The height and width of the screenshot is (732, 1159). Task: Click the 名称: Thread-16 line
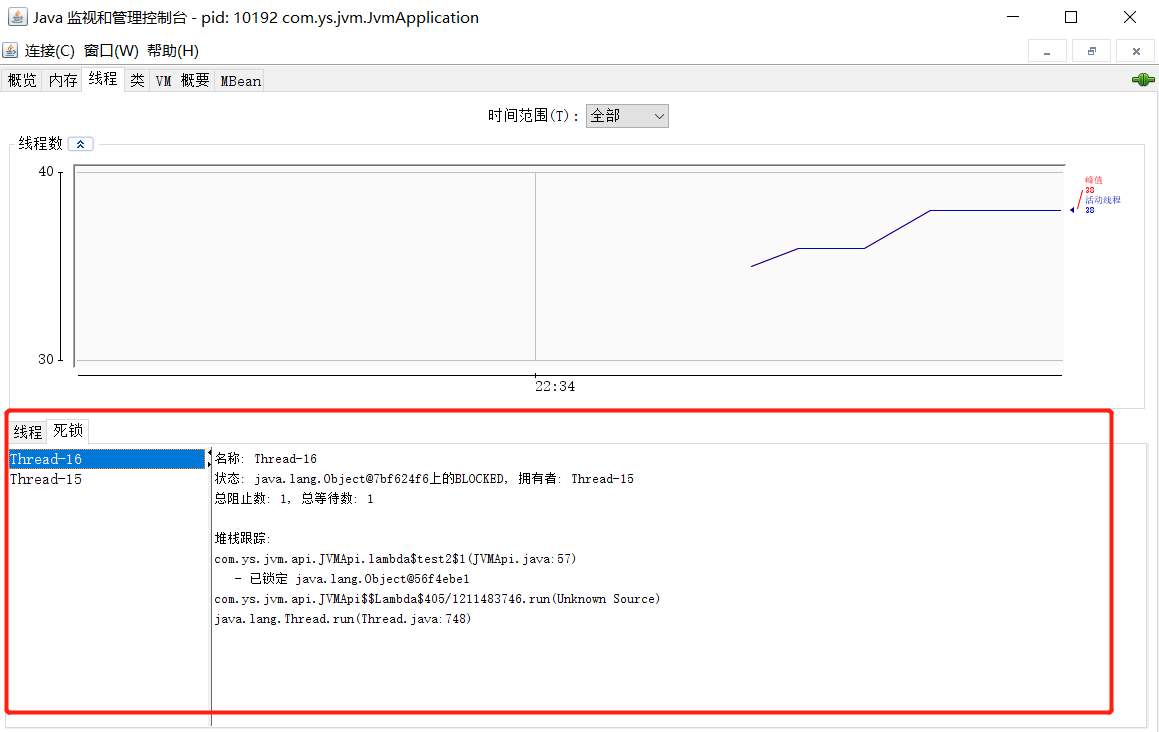click(x=265, y=459)
